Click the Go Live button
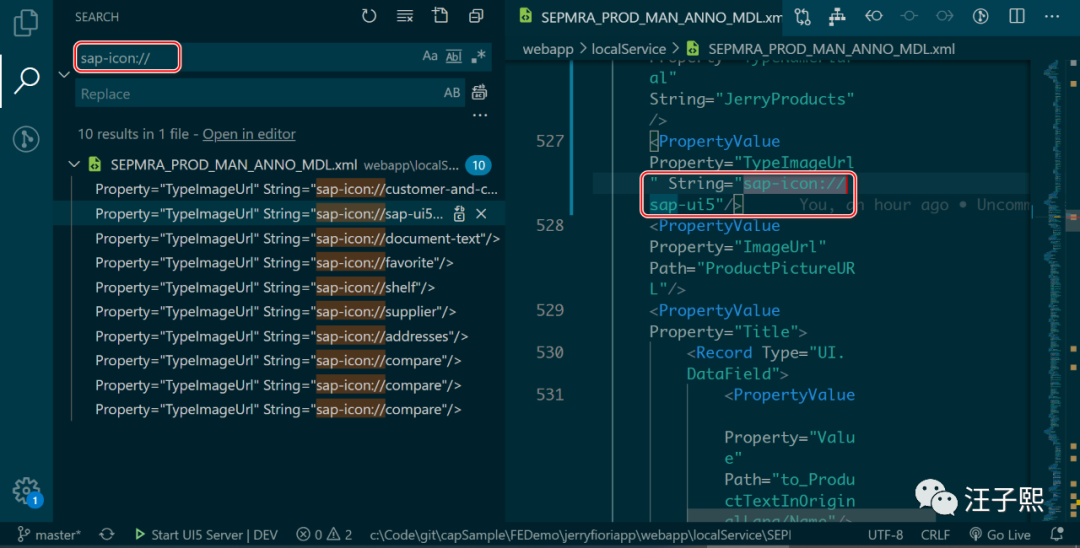The image size is (1080, 548). coord(999,535)
